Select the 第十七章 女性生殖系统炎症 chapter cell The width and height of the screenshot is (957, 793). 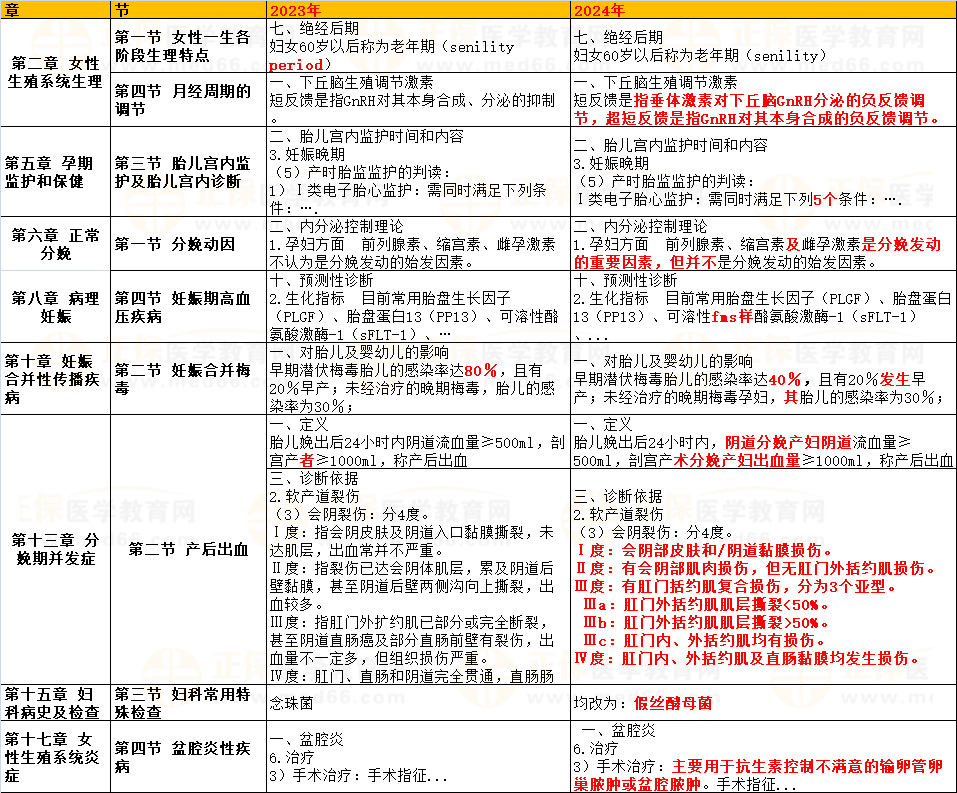[x=55, y=757]
